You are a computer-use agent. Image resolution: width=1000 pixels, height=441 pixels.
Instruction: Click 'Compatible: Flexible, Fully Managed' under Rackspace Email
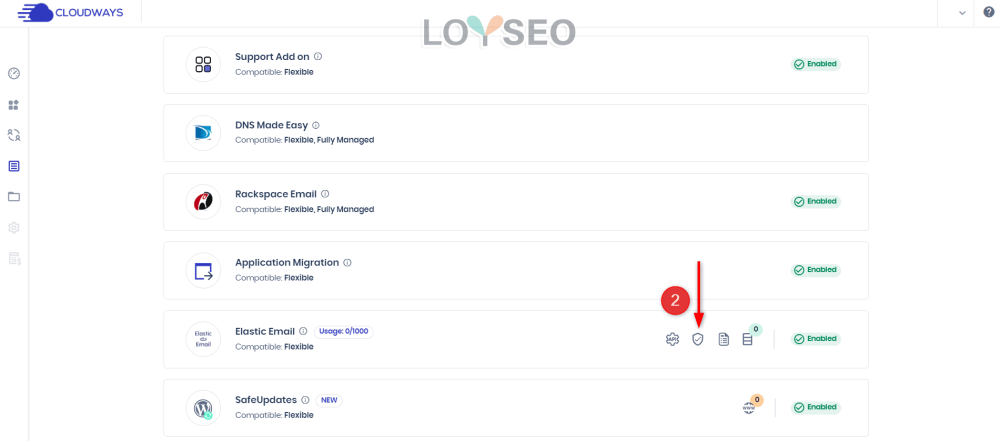305,209
